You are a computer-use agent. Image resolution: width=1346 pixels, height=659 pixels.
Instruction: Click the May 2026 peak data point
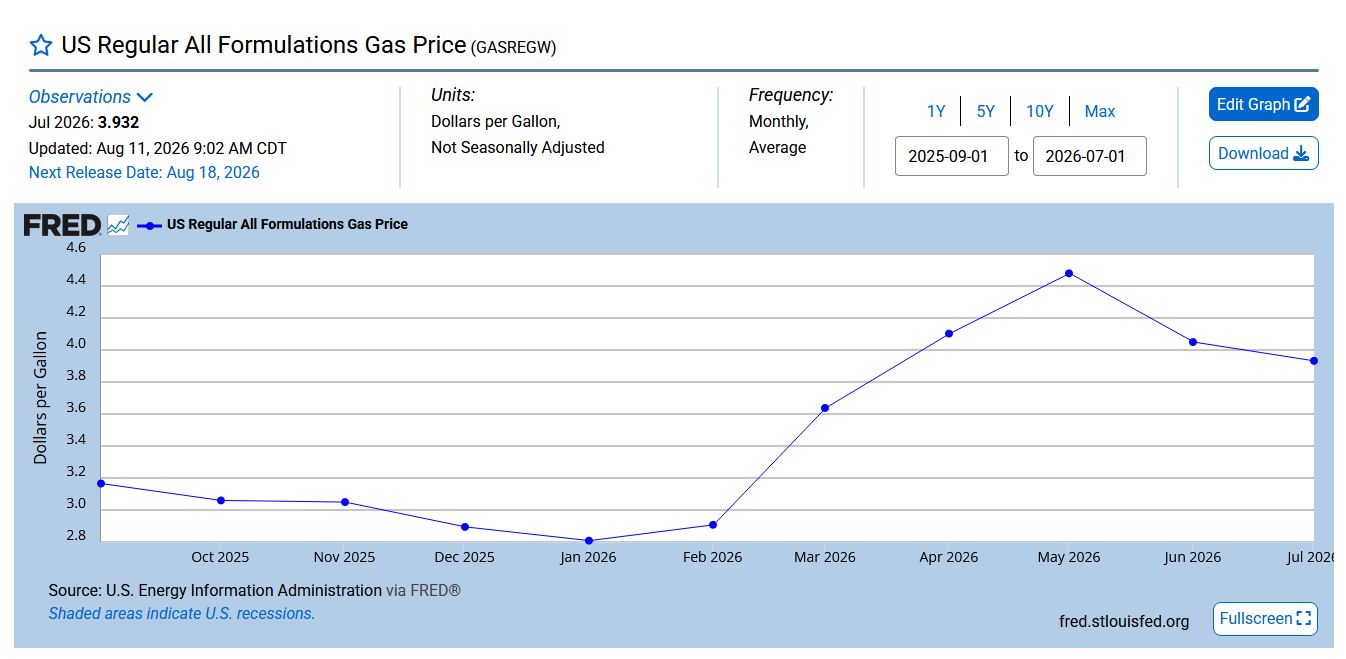[x=1069, y=273]
